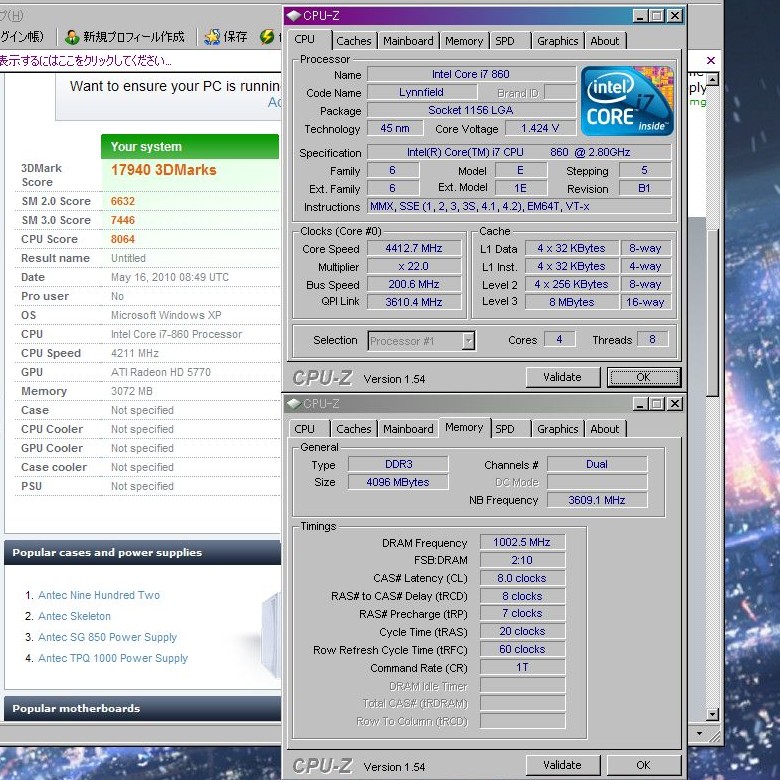The width and height of the screenshot is (780, 780).
Task: Click the Code Name Lynnfield value
Action: 421,92
